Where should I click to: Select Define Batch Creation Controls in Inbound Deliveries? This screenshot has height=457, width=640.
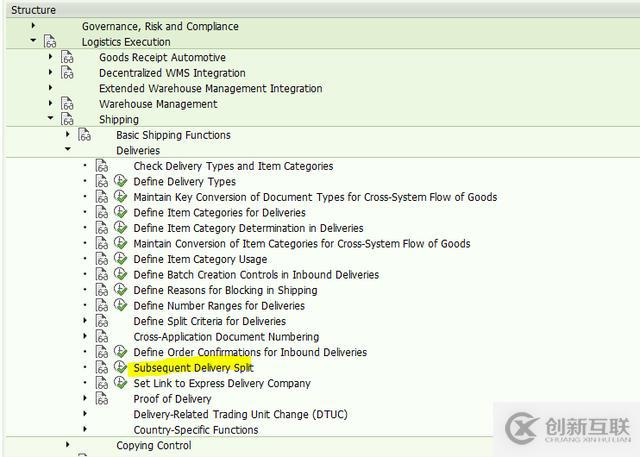coord(256,275)
